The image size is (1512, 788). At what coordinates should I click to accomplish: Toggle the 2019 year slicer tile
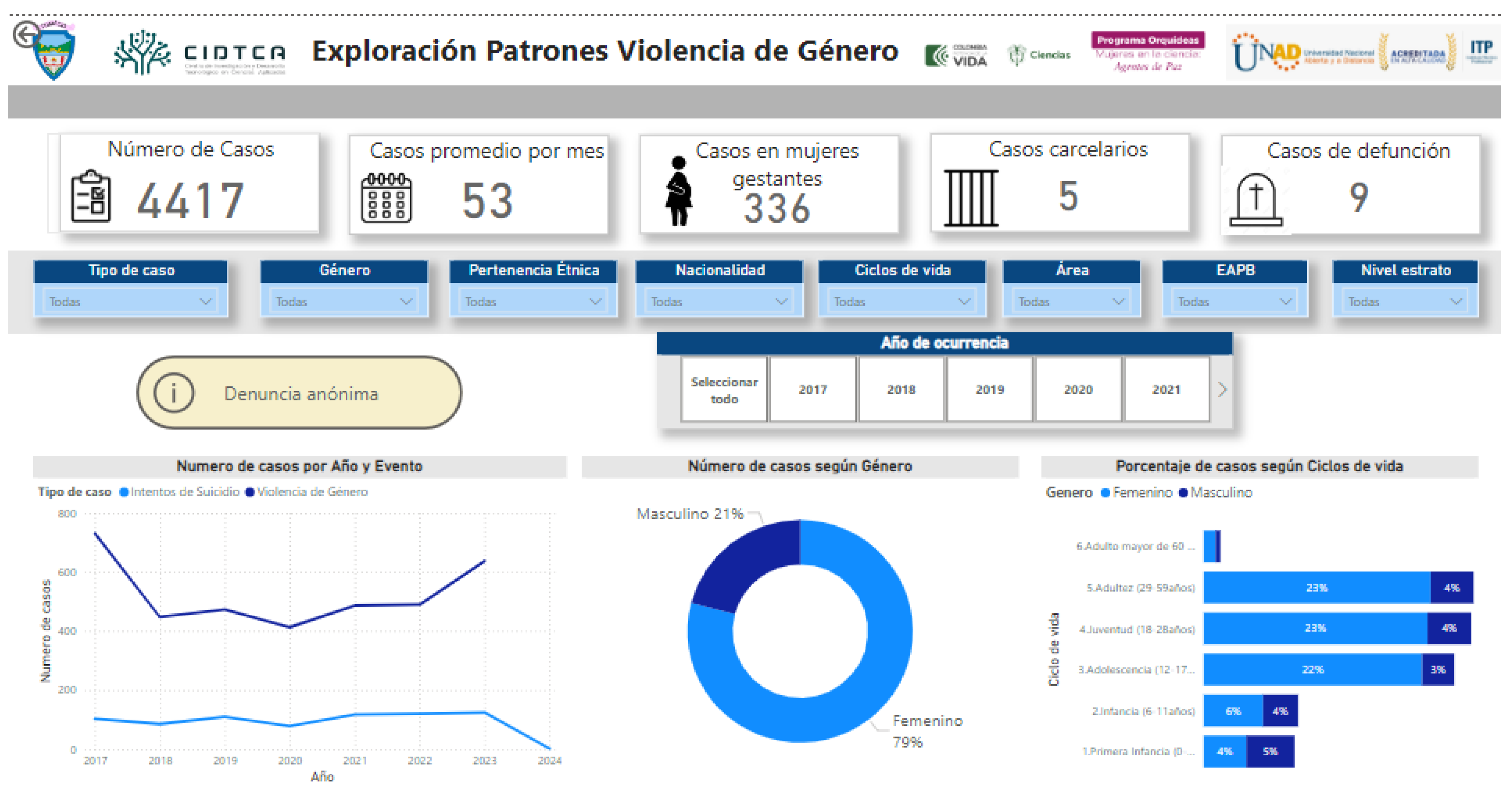990,390
